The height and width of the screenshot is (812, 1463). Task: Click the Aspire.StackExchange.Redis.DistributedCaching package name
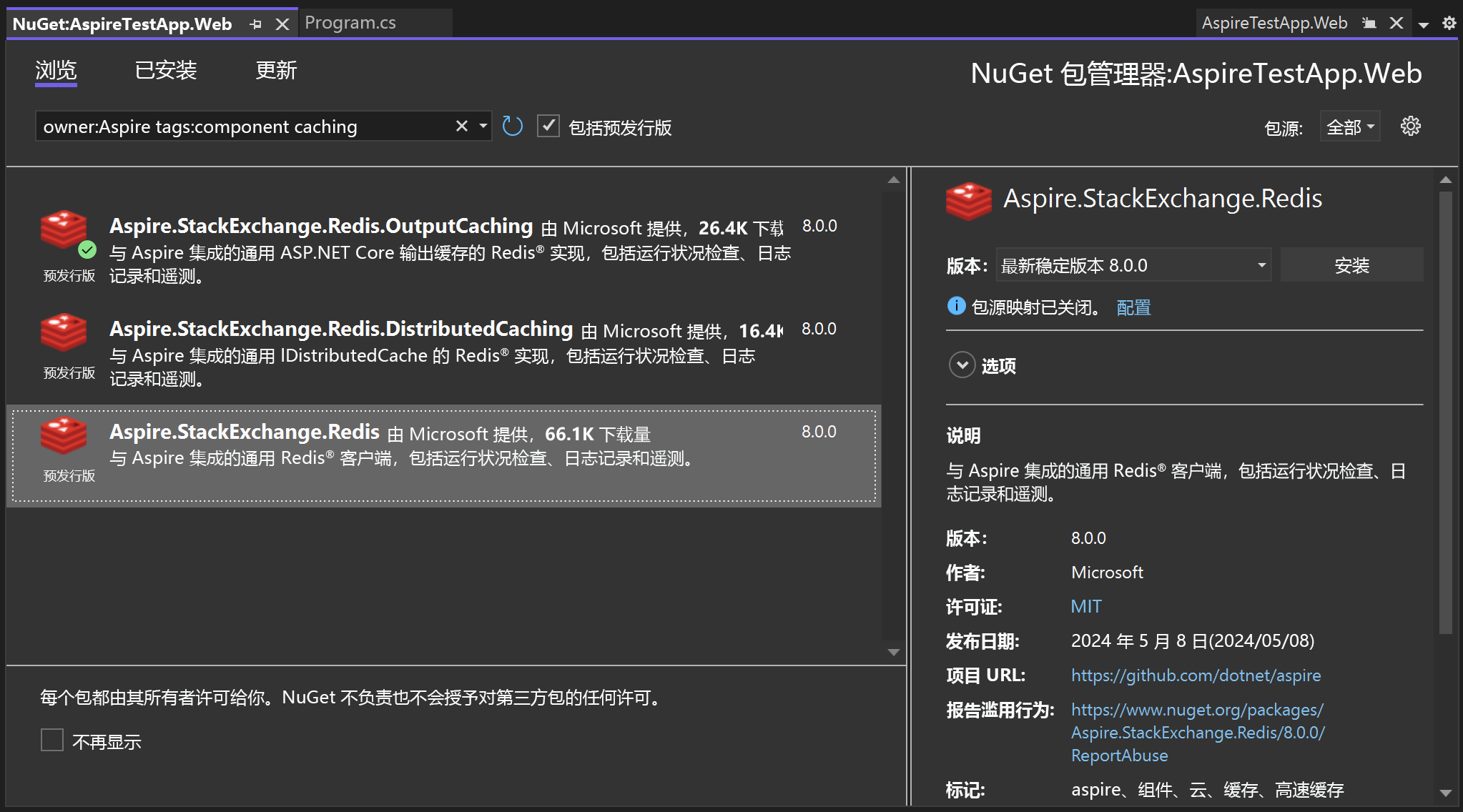click(341, 329)
